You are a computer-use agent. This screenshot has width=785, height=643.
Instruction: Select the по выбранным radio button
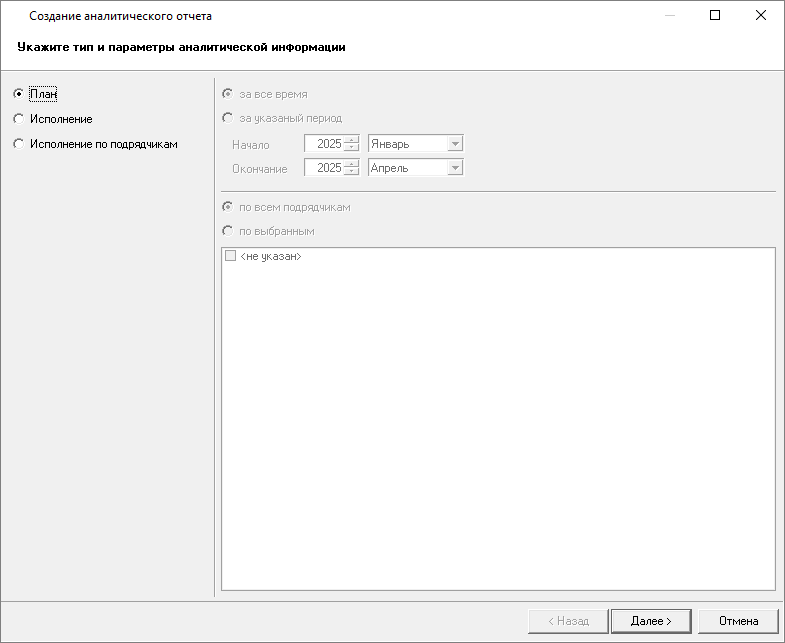228,231
